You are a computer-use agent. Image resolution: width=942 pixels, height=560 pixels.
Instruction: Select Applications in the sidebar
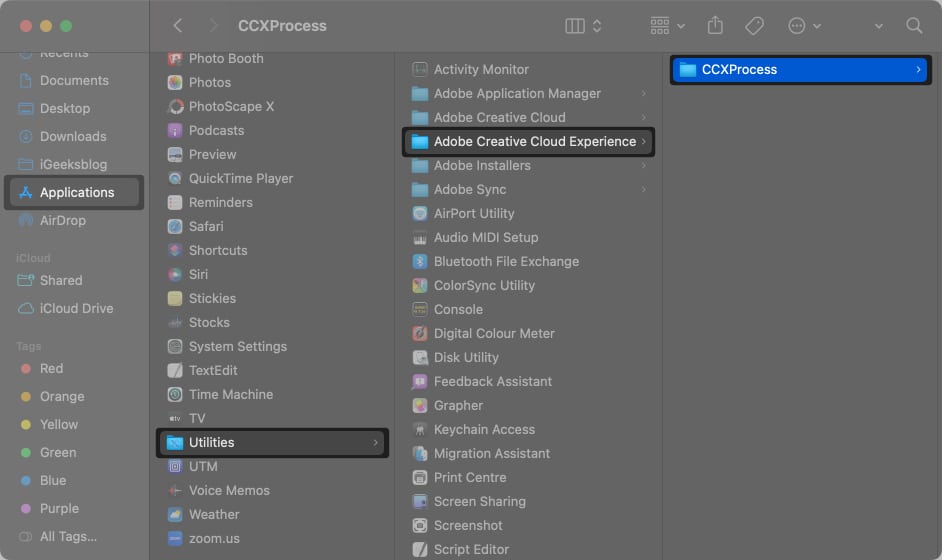(74, 192)
